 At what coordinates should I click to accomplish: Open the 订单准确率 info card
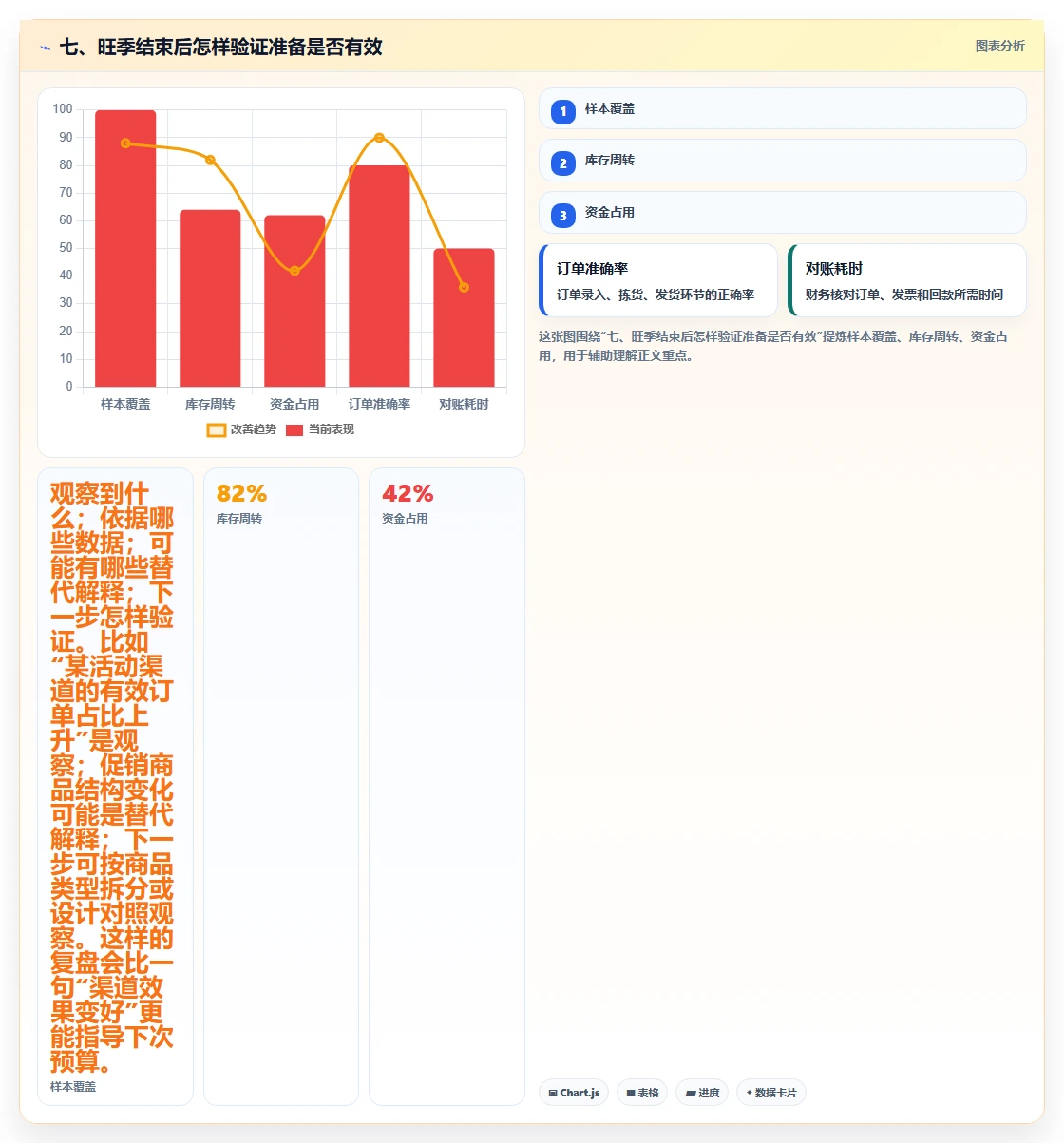pyautogui.click(x=657, y=280)
